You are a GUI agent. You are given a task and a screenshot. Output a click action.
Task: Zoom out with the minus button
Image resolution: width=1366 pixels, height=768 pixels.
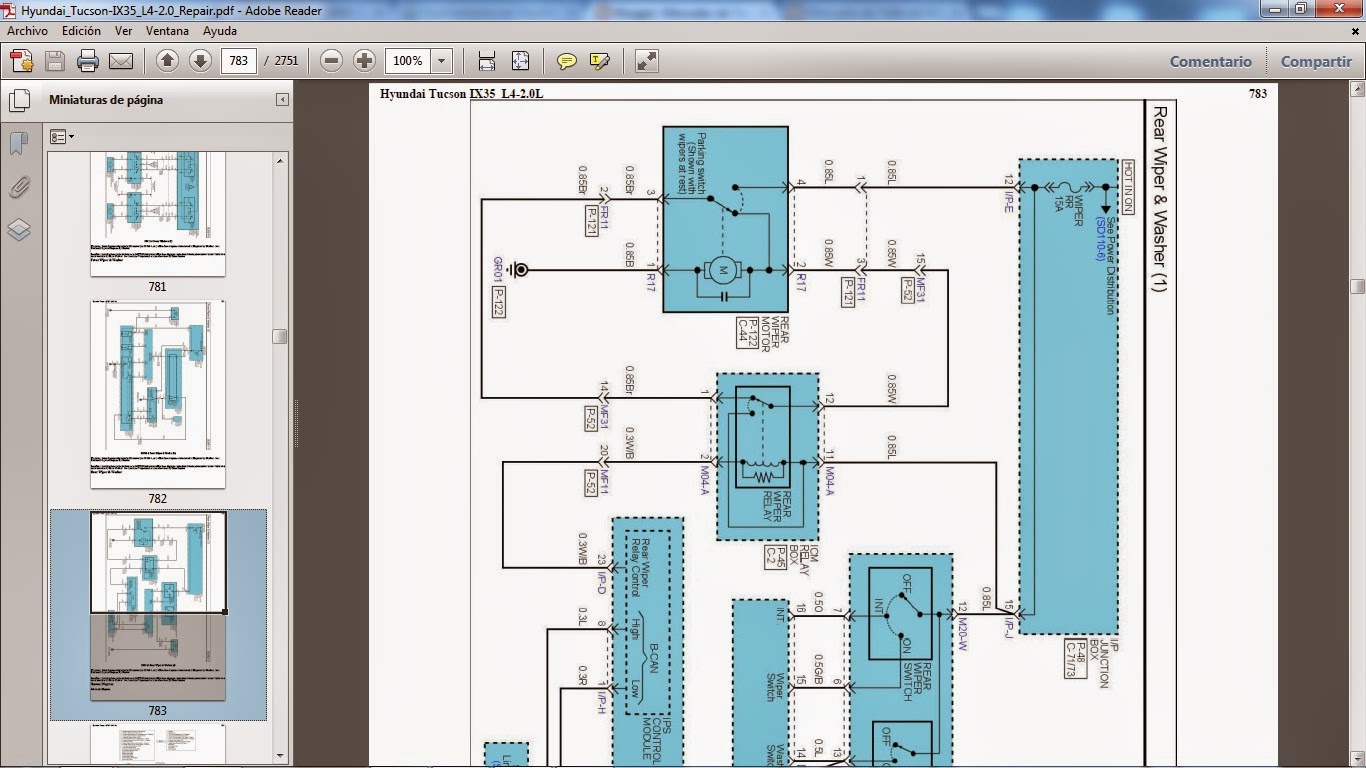pyautogui.click(x=332, y=61)
